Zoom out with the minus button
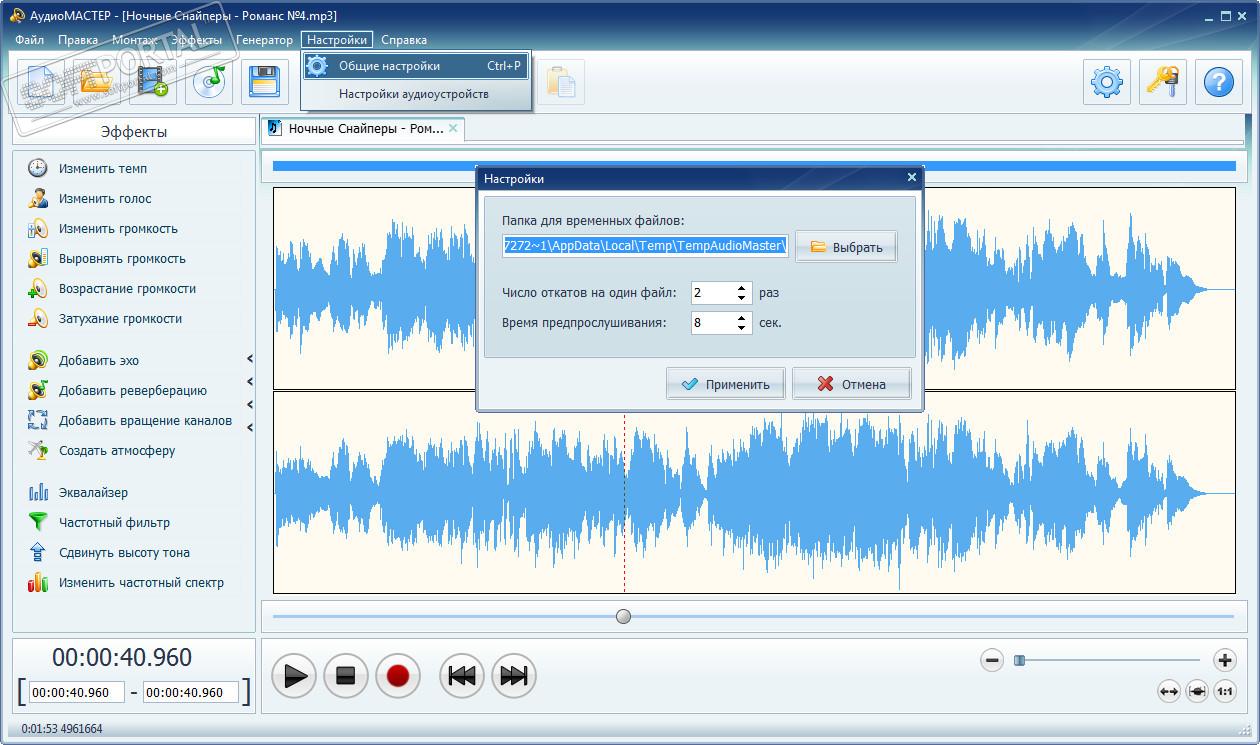The height and width of the screenshot is (745, 1260). [x=992, y=660]
